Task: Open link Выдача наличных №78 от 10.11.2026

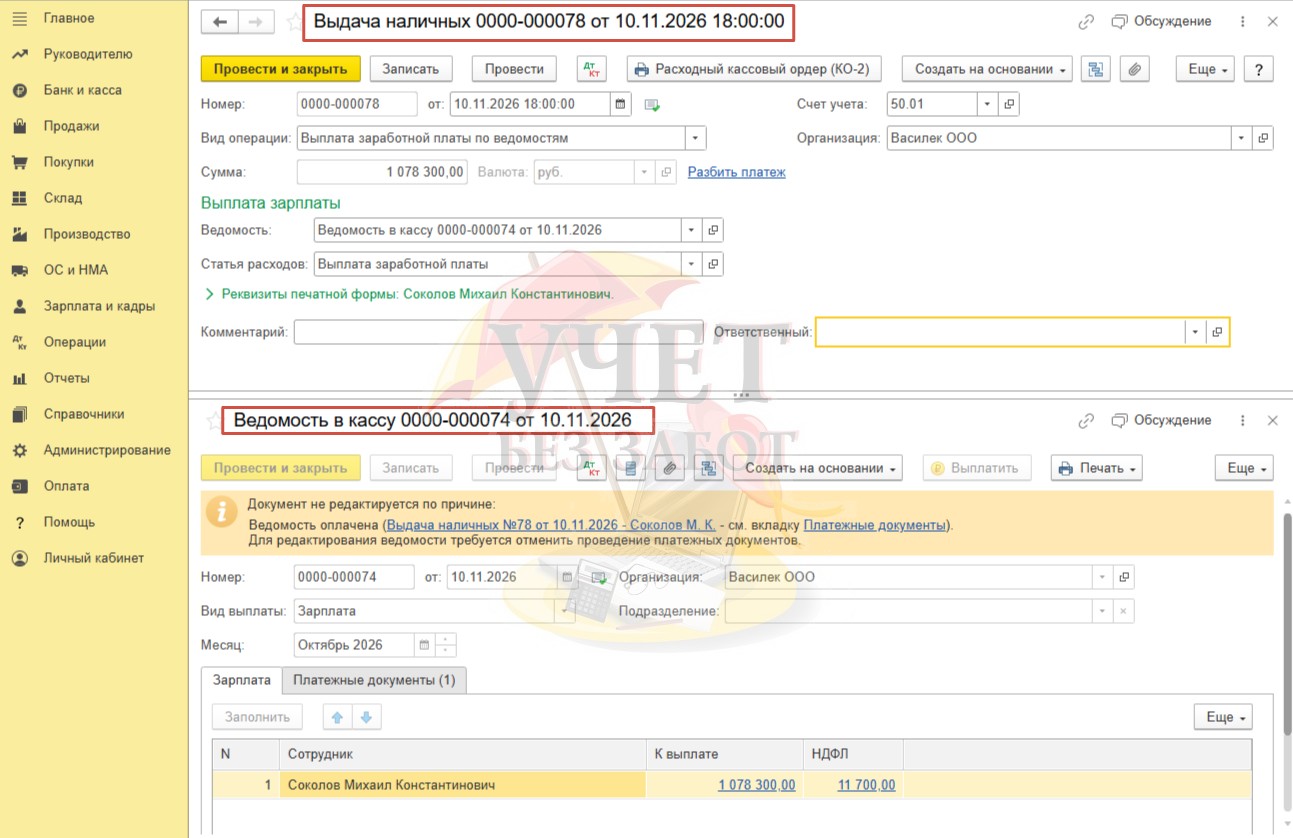Action: [x=551, y=524]
